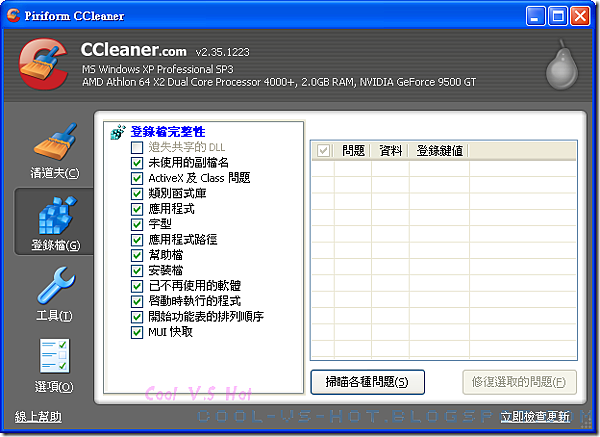Minimize the Piriform CCleaner window
Viewport: 600px width, 437px height.
pos(536,16)
